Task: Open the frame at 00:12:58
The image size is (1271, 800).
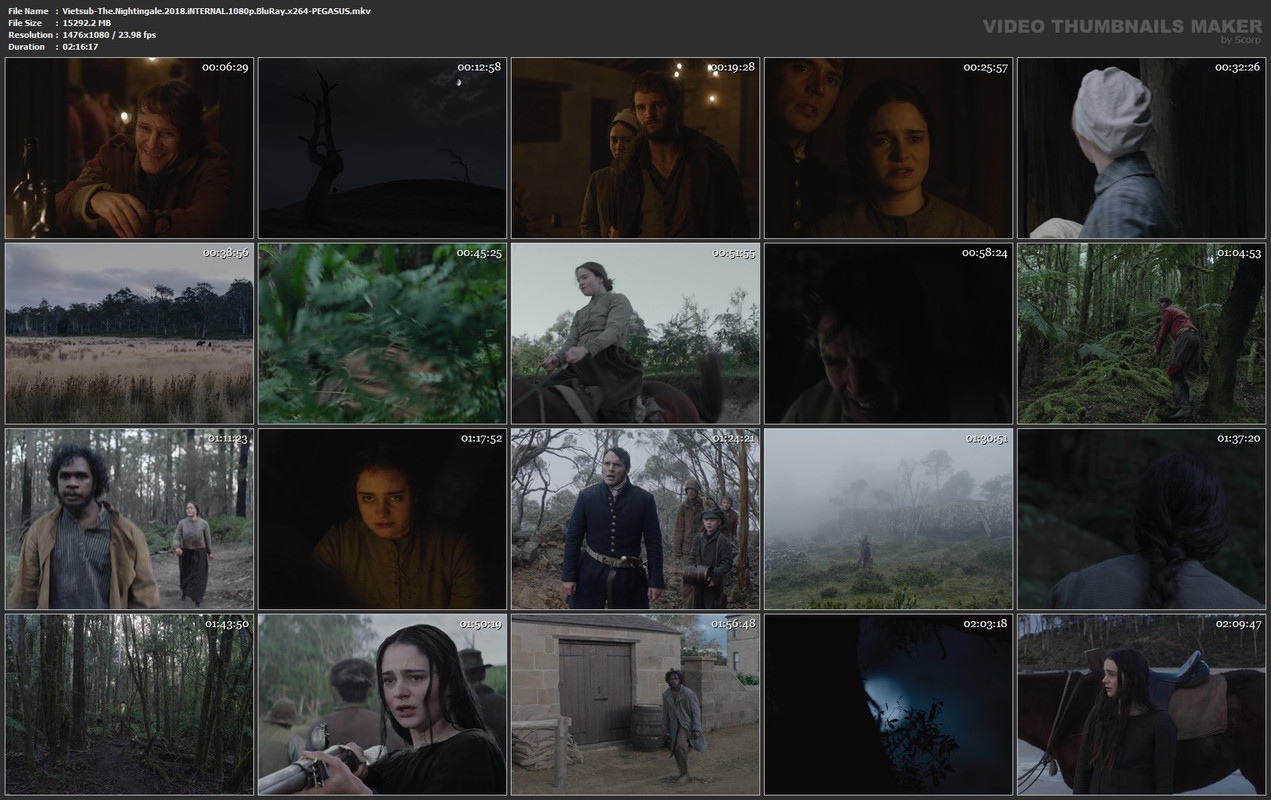Action: click(382, 148)
